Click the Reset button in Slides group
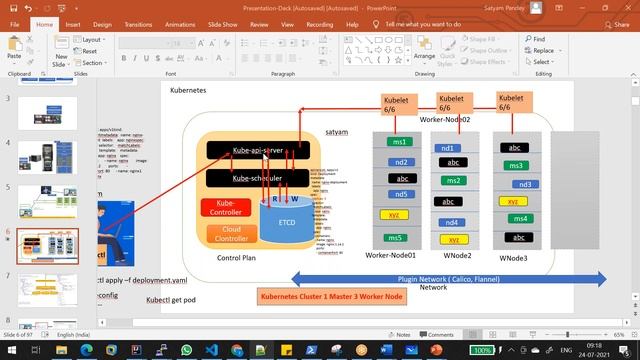 tap(85, 51)
